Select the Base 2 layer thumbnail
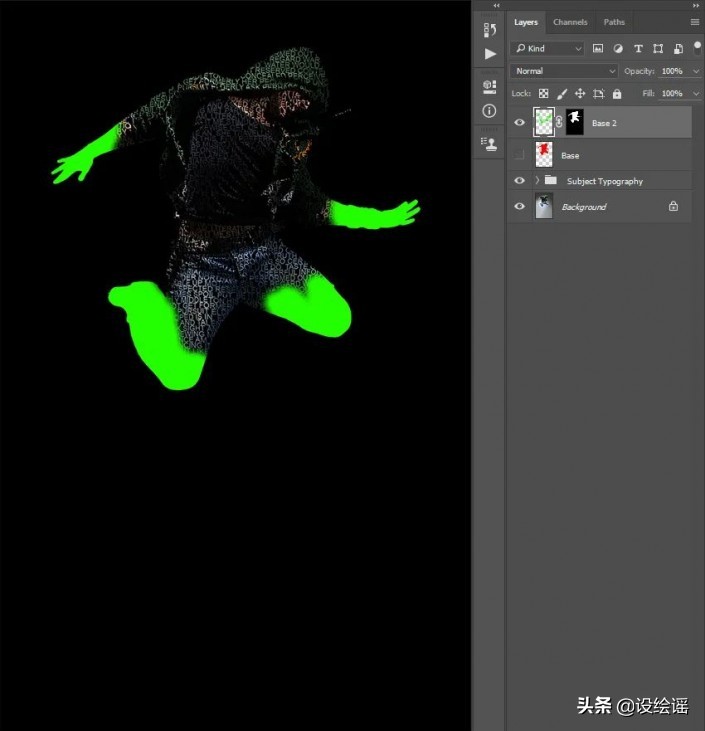 (544, 122)
